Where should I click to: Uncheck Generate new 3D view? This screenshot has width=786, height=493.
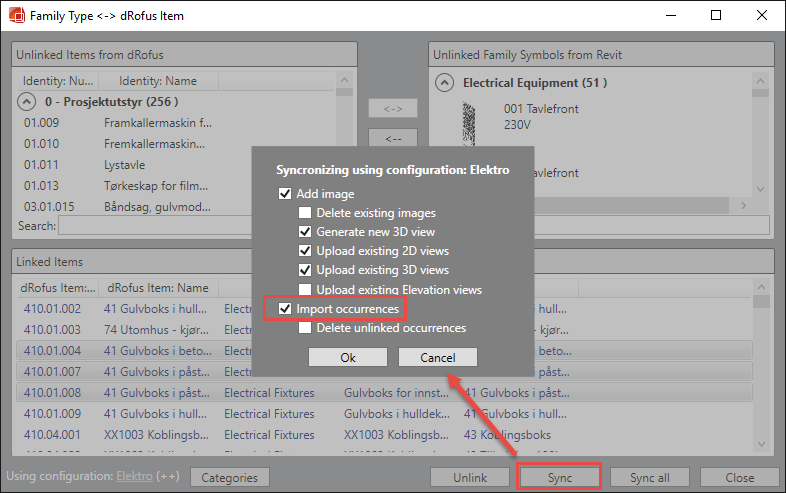tap(305, 232)
